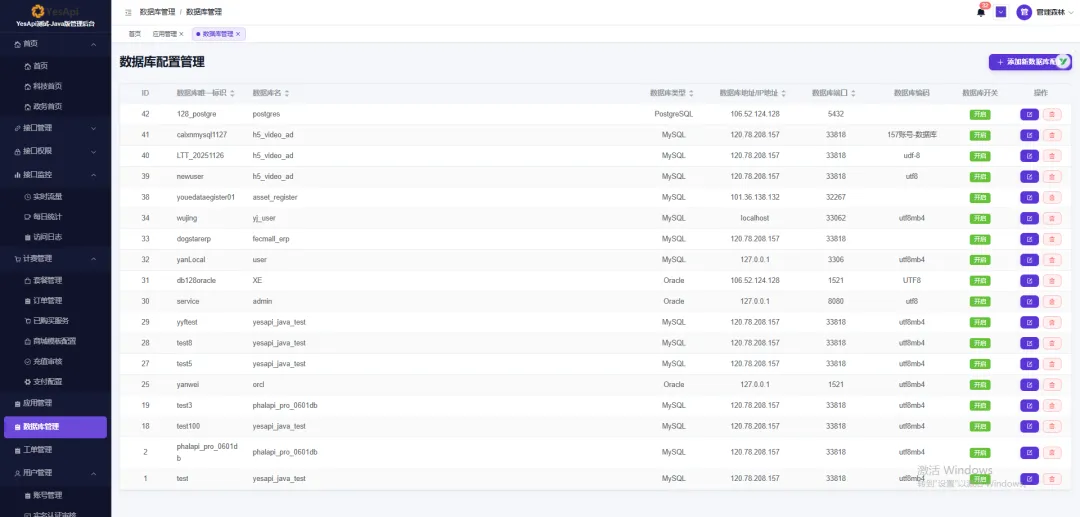
Task: Click the edit icon for test100 row
Action: click(1029, 426)
